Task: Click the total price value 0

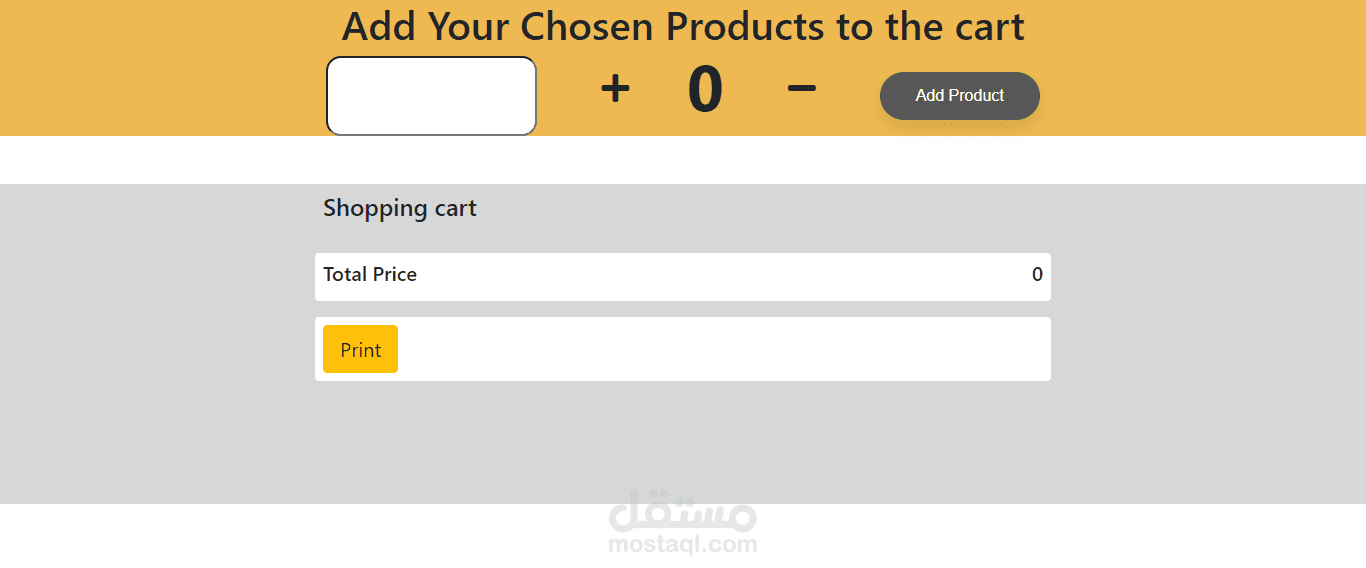Action: pyautogui.click(x=1037, y=274)
